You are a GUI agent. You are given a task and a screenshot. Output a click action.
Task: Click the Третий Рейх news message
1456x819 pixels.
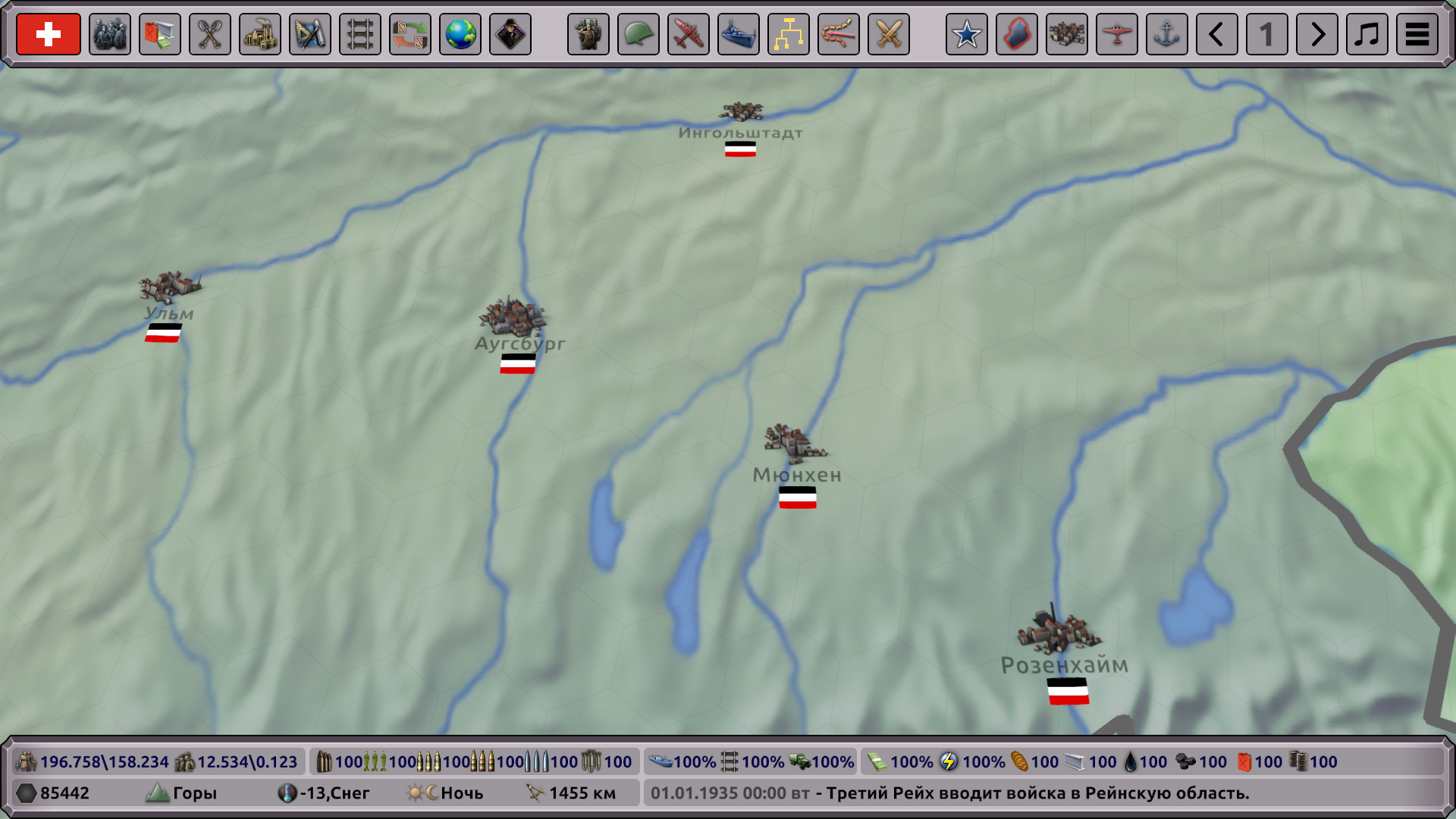pyautogui.click(x=1037, y=793)
